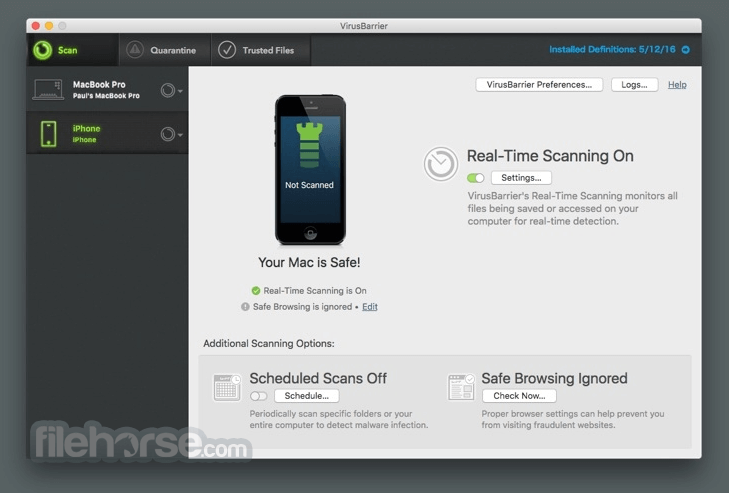Click the VirusBarrier window title
This screenshot has width=729, height=493.
[364, 26]
